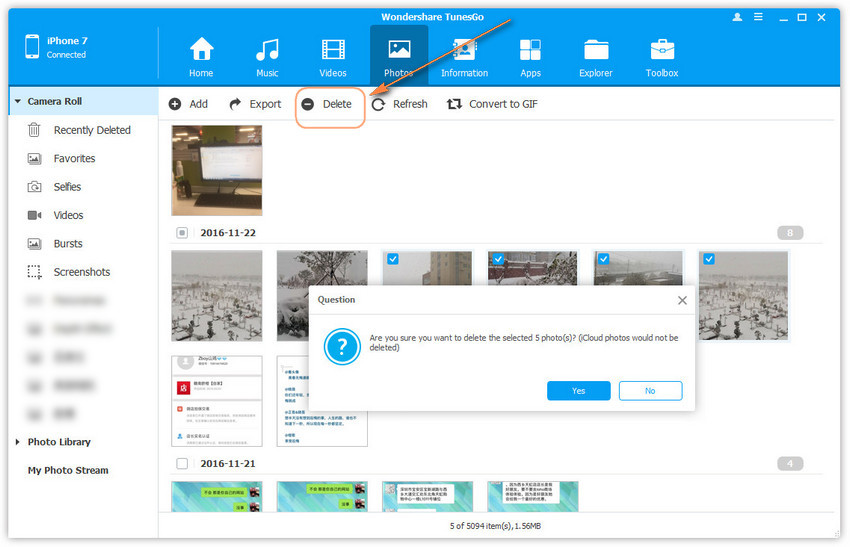This screenshot has width=850, height=547.
Task: Select Recently Deleted album
Action: (x=91, y=130)
